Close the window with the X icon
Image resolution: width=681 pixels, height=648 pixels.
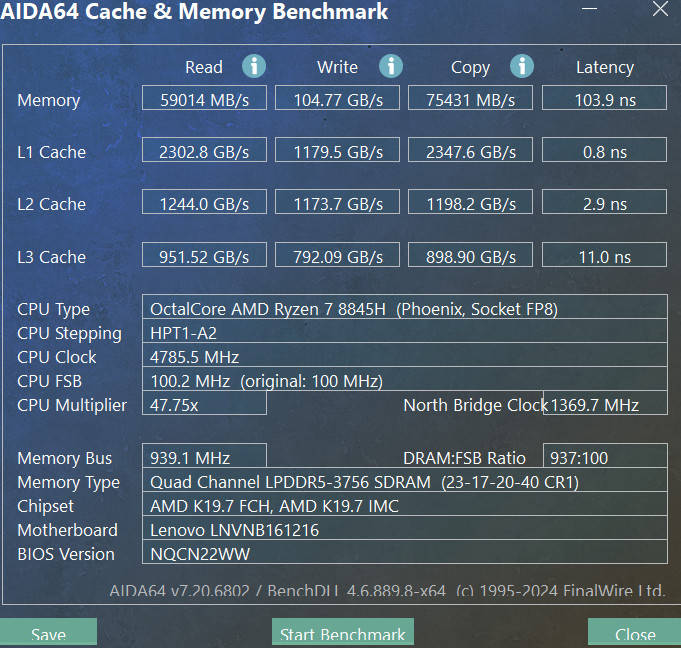point(660,9)
